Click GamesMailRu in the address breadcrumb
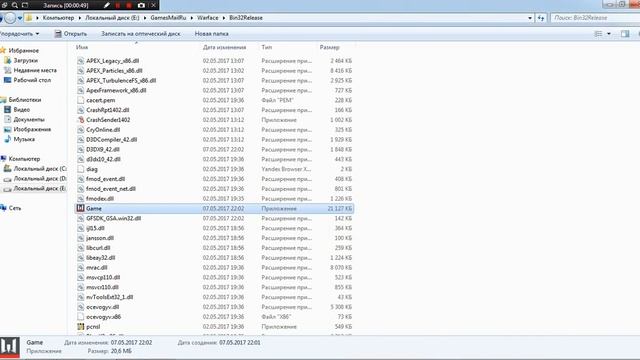The width and height of the screenshot is (640, 360). 168,18
